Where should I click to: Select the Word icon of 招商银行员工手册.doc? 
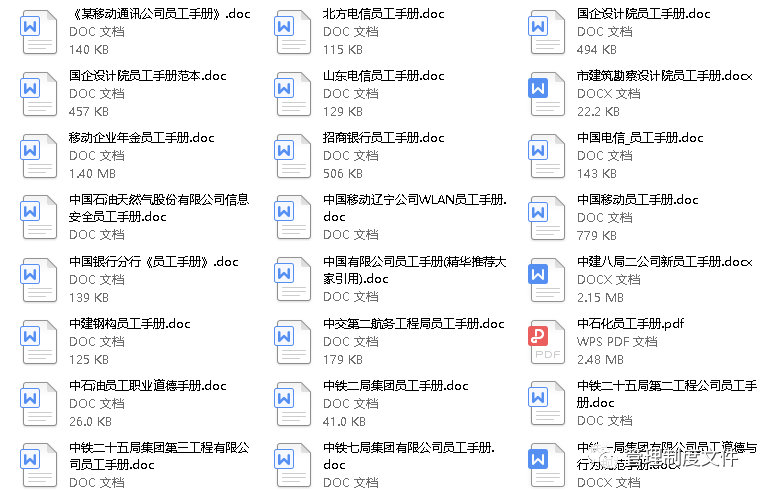click(x=293, y=156)
